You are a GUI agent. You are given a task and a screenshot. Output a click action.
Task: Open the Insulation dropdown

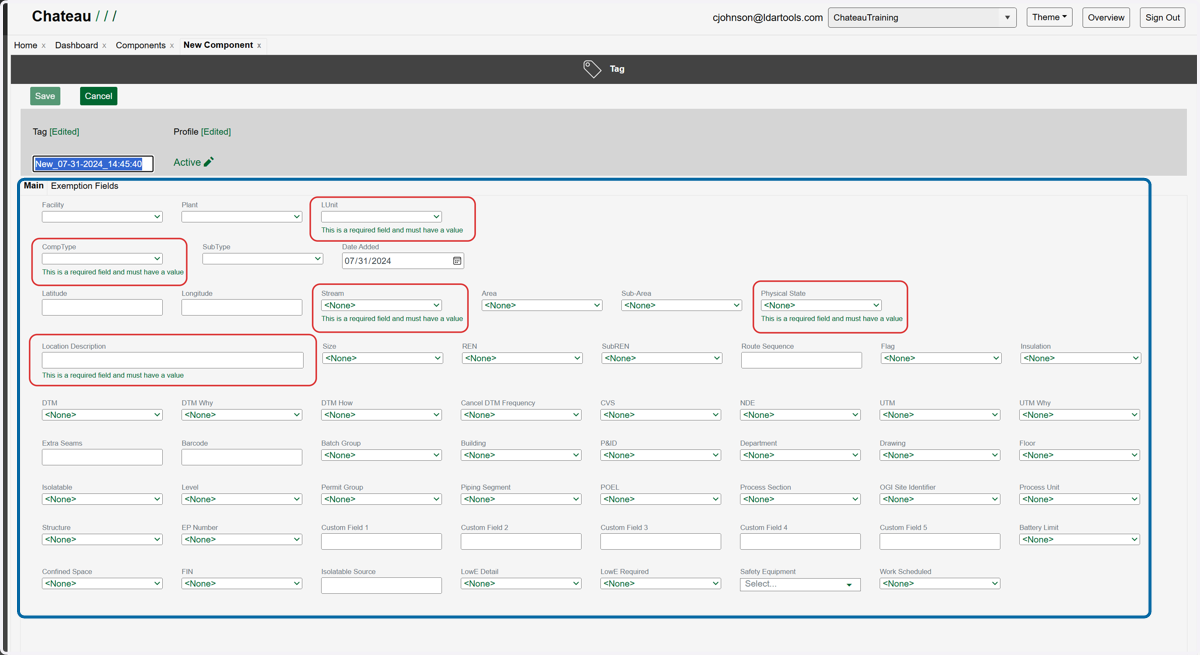(x=1080, y=358)
